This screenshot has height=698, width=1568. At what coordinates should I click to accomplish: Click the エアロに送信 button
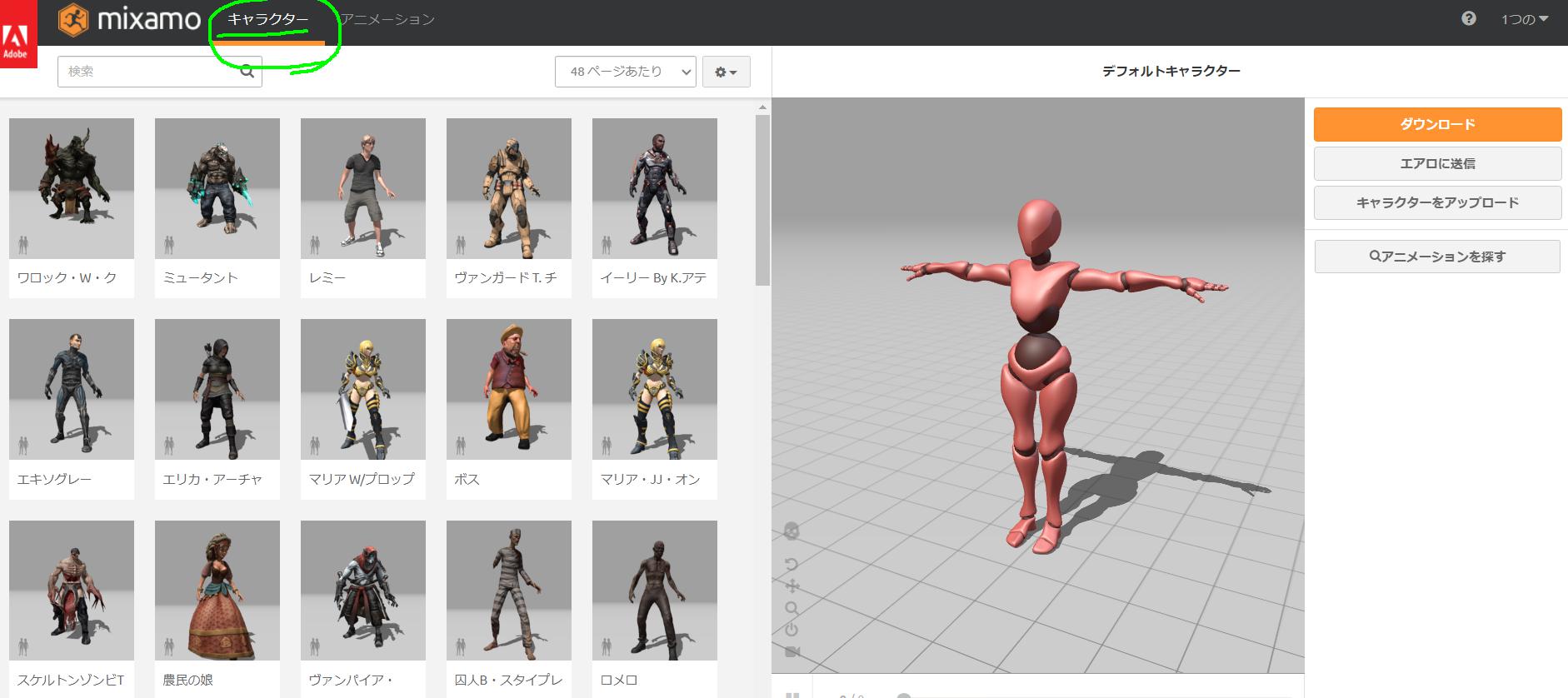tap(1438, 164)
